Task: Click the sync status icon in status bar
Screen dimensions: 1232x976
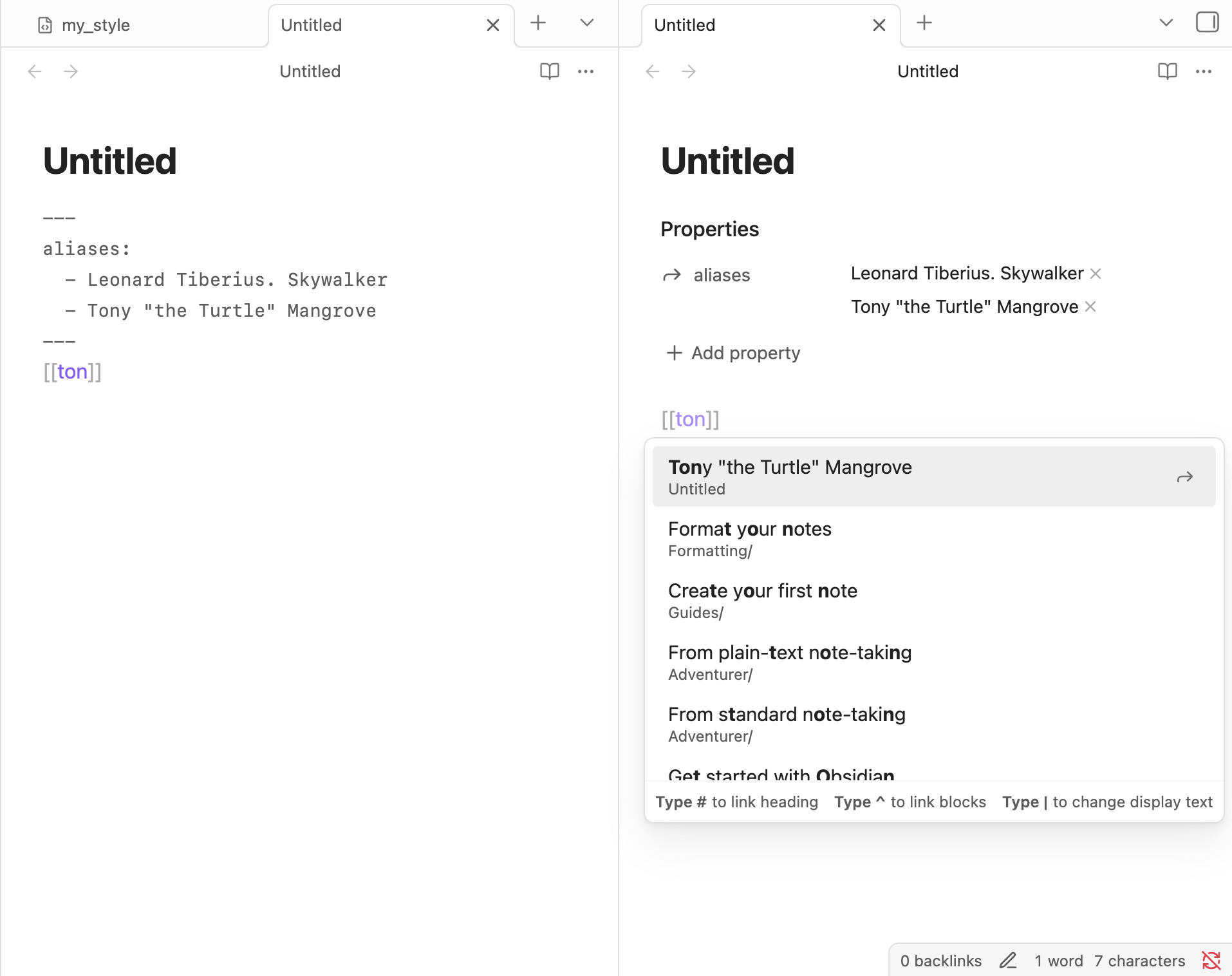Action: coord(1211,961)
